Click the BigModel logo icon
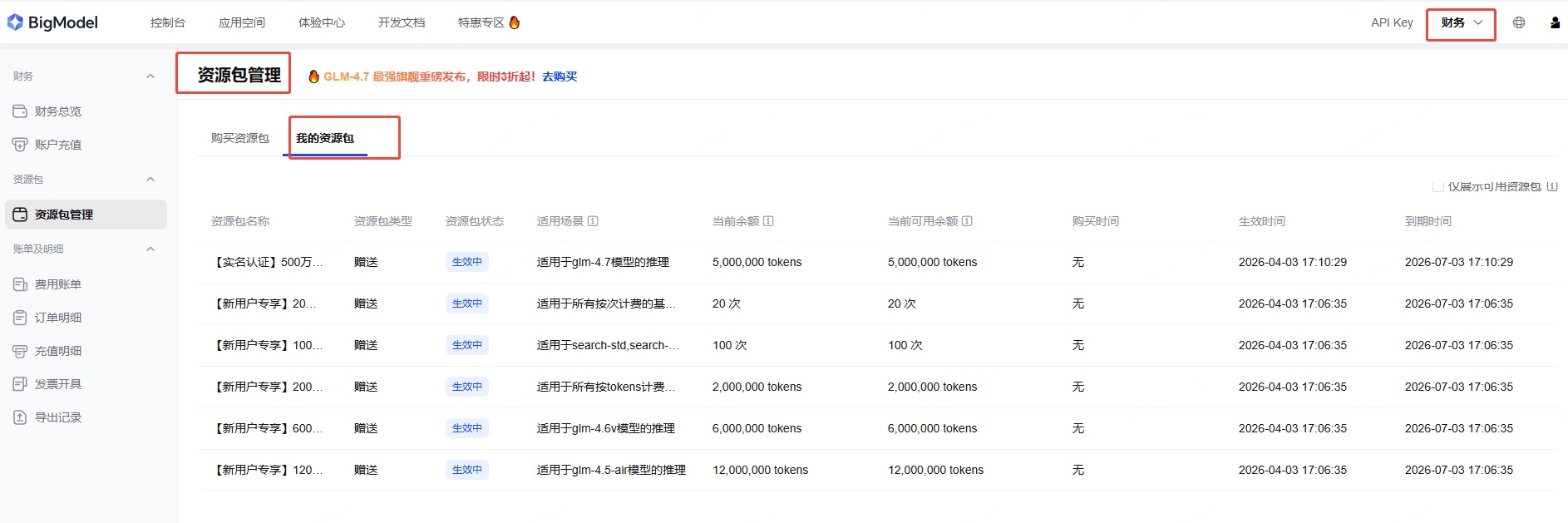The height and width of the screenshot is (523, 1568). [15, 22]
